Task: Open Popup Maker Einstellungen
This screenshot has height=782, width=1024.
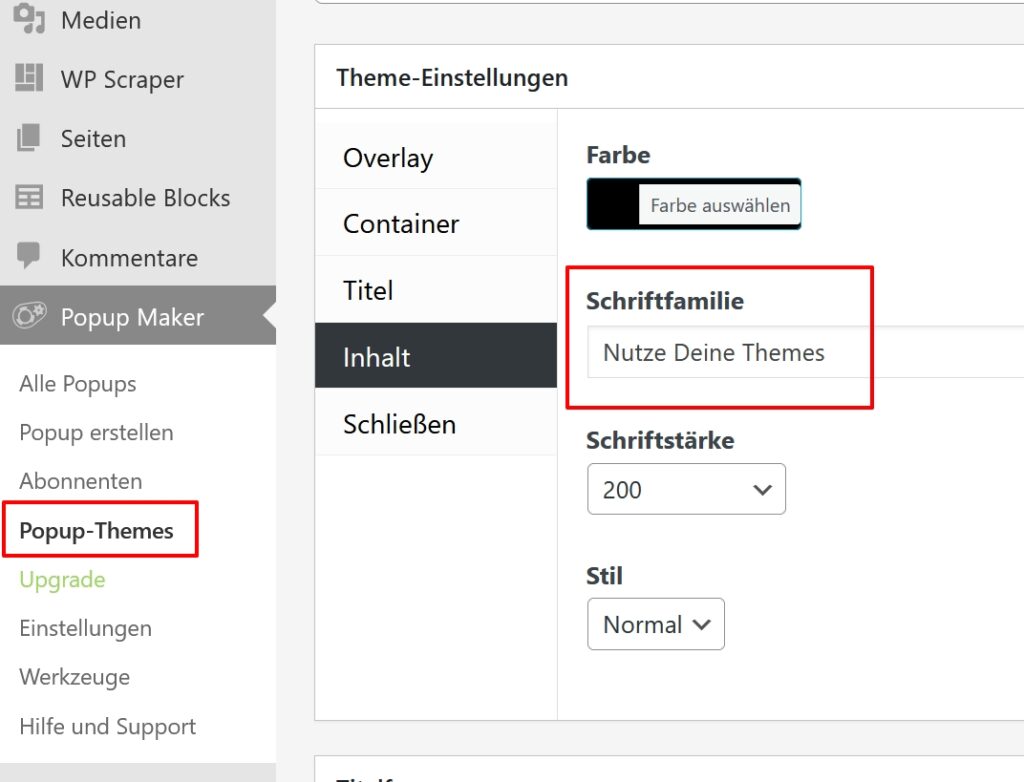Action: coord(85,629)
